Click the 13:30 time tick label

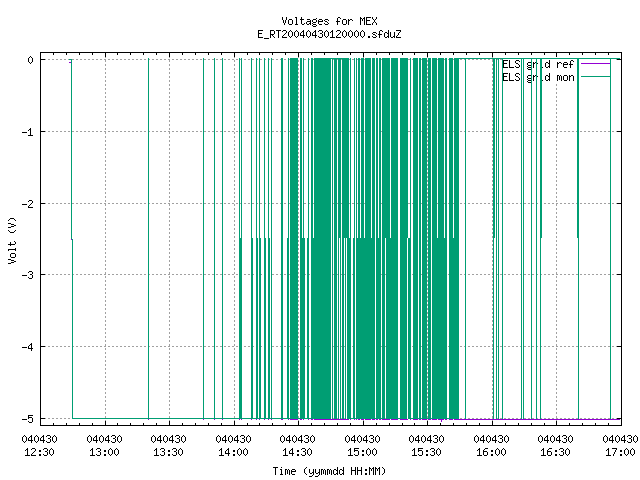point(169,452)
